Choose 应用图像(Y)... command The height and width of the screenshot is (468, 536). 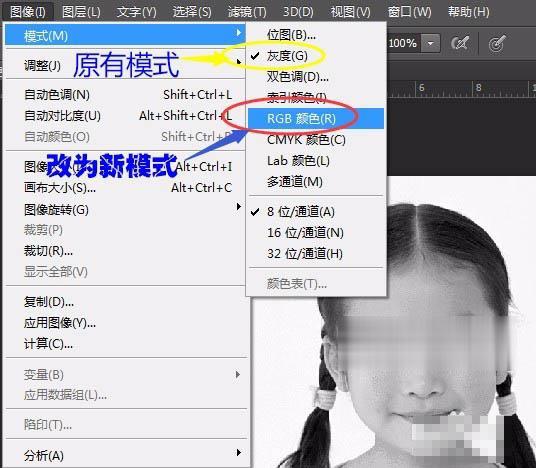(125, 323)
